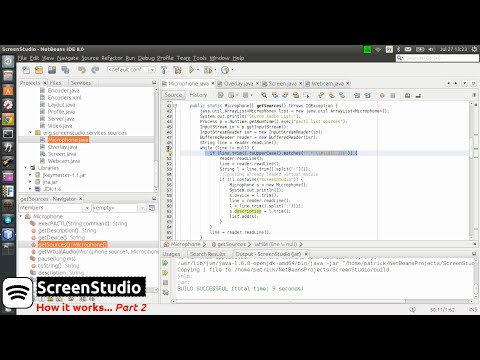480x360 pixels.
Task: Expand the jna.jar library node
Action: tap(30, 182)
